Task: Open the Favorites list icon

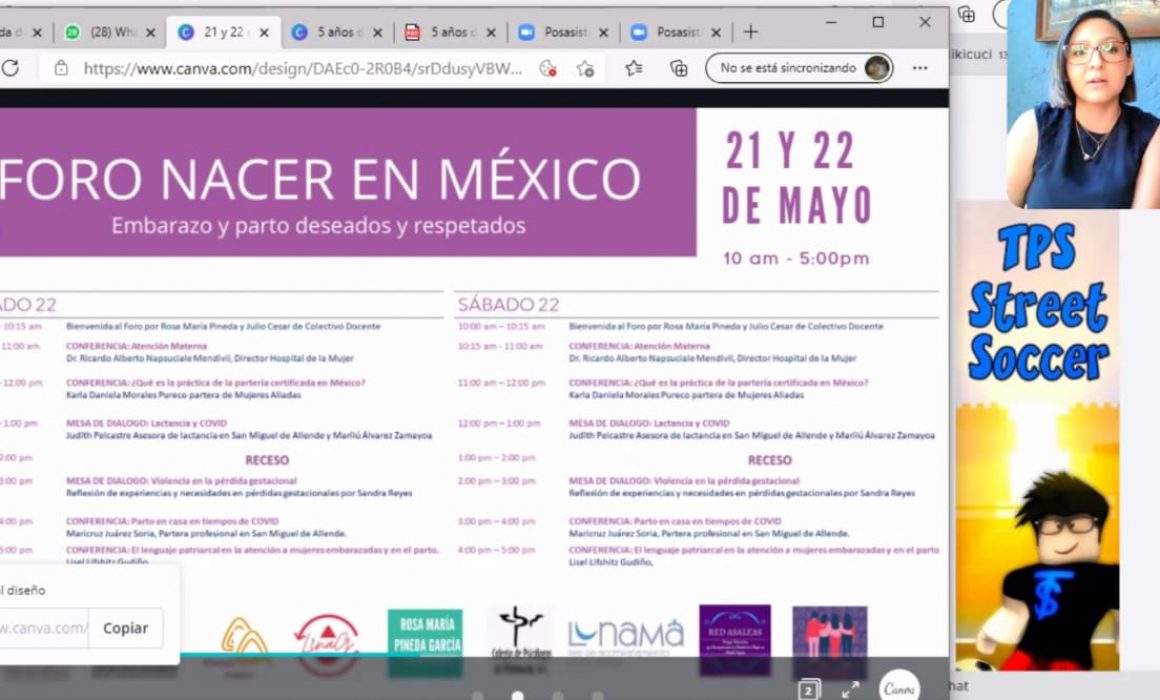Action: [x=633, y=68]
